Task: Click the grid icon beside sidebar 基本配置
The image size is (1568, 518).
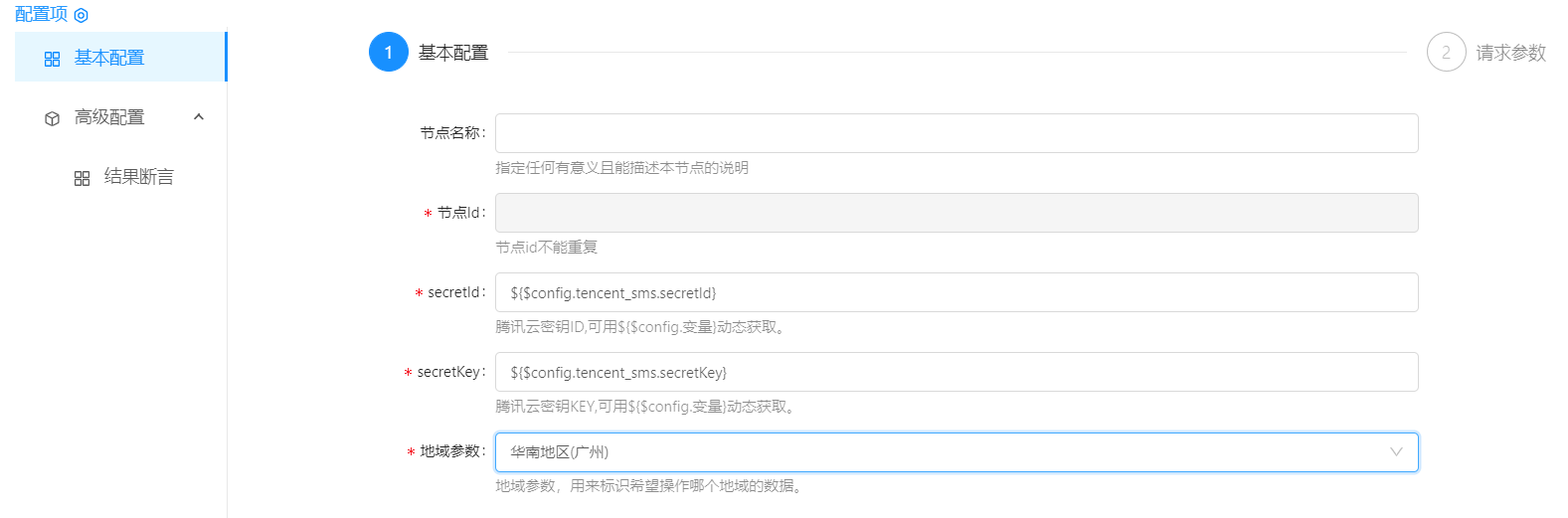Action: tap(53, 59)
